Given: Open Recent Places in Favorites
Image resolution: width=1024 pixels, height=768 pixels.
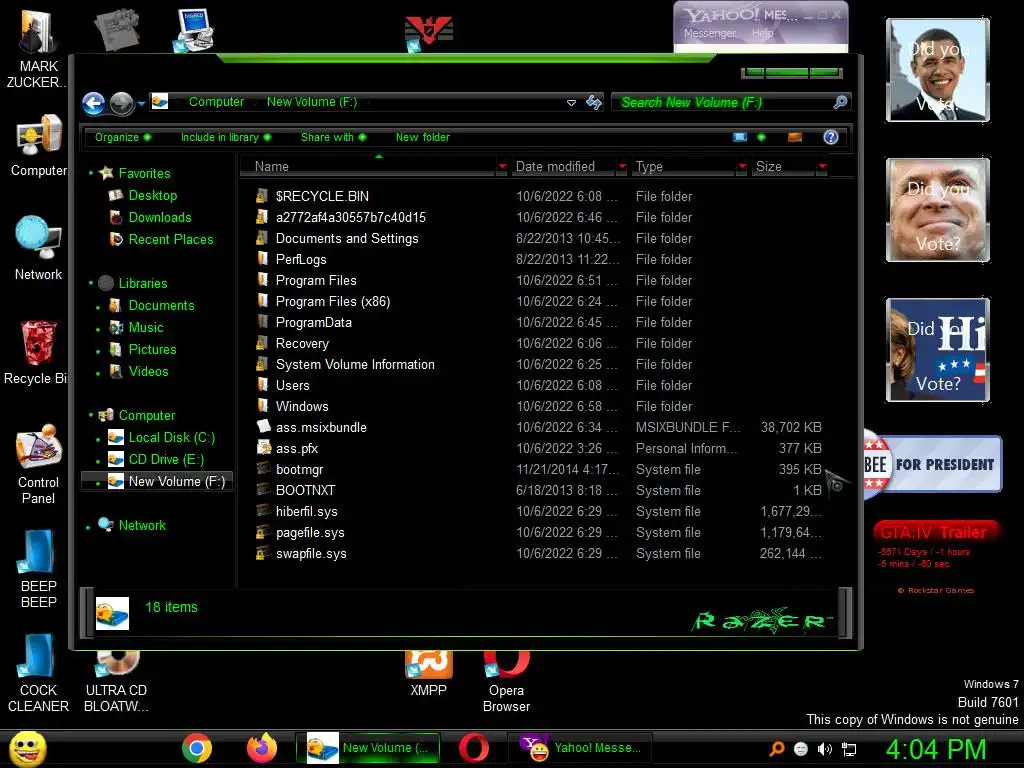Looking at the screenshot, I should 170,240.
